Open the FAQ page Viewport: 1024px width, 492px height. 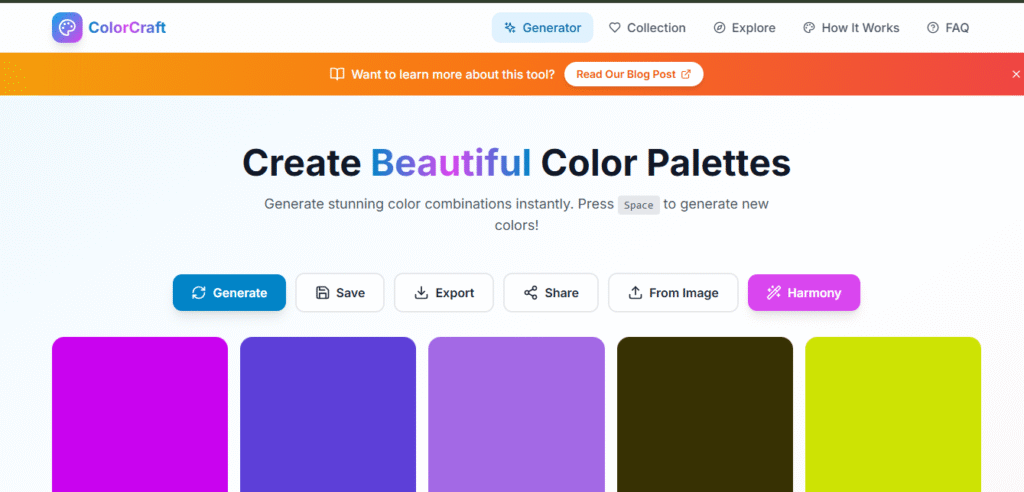click(947, 28)
